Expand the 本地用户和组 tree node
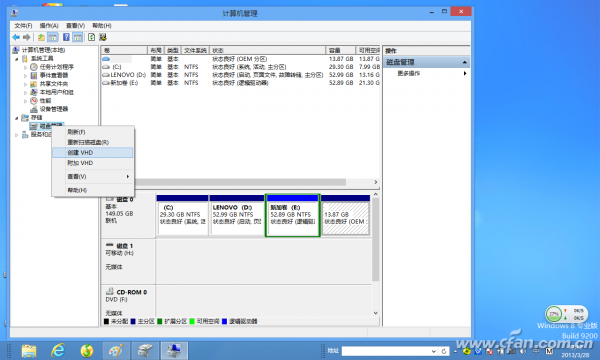 pyautogui.click(x=25, y=93)
